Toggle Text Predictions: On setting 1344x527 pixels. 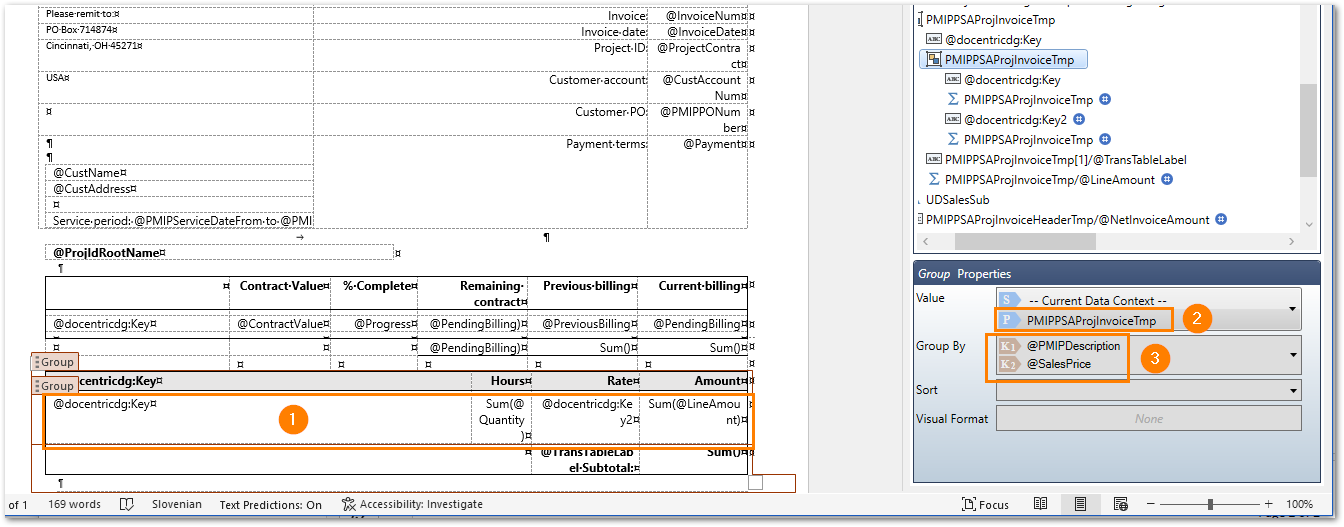pos(270,504)
